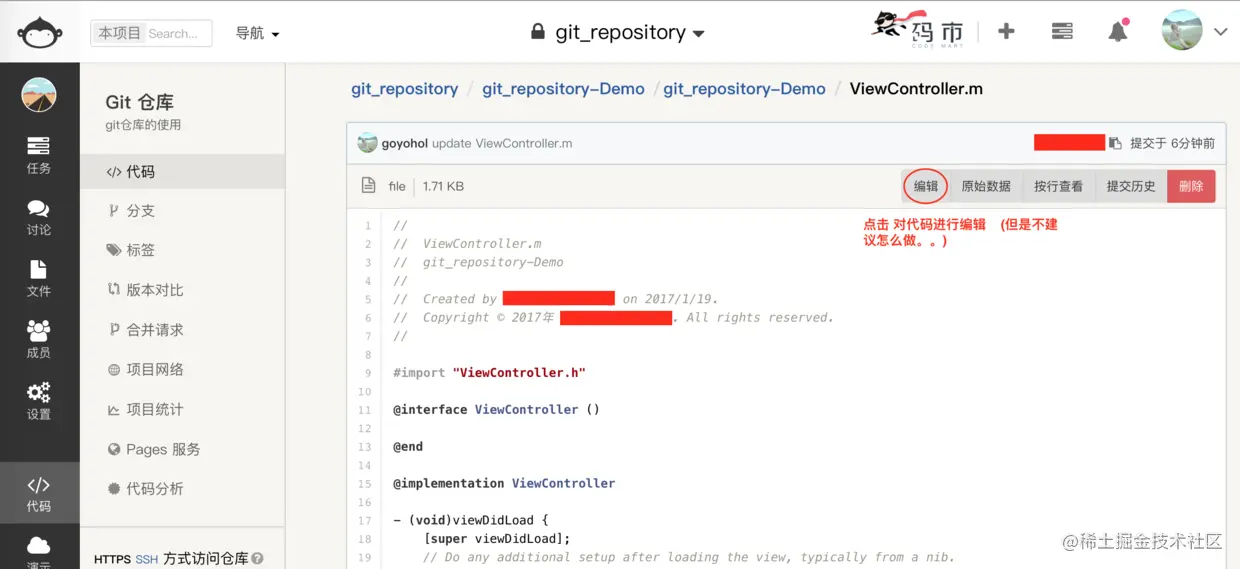Click the lock icon beside git_repository title
The height and width of the screenshot is (569, 1240).
click(538, 32)
